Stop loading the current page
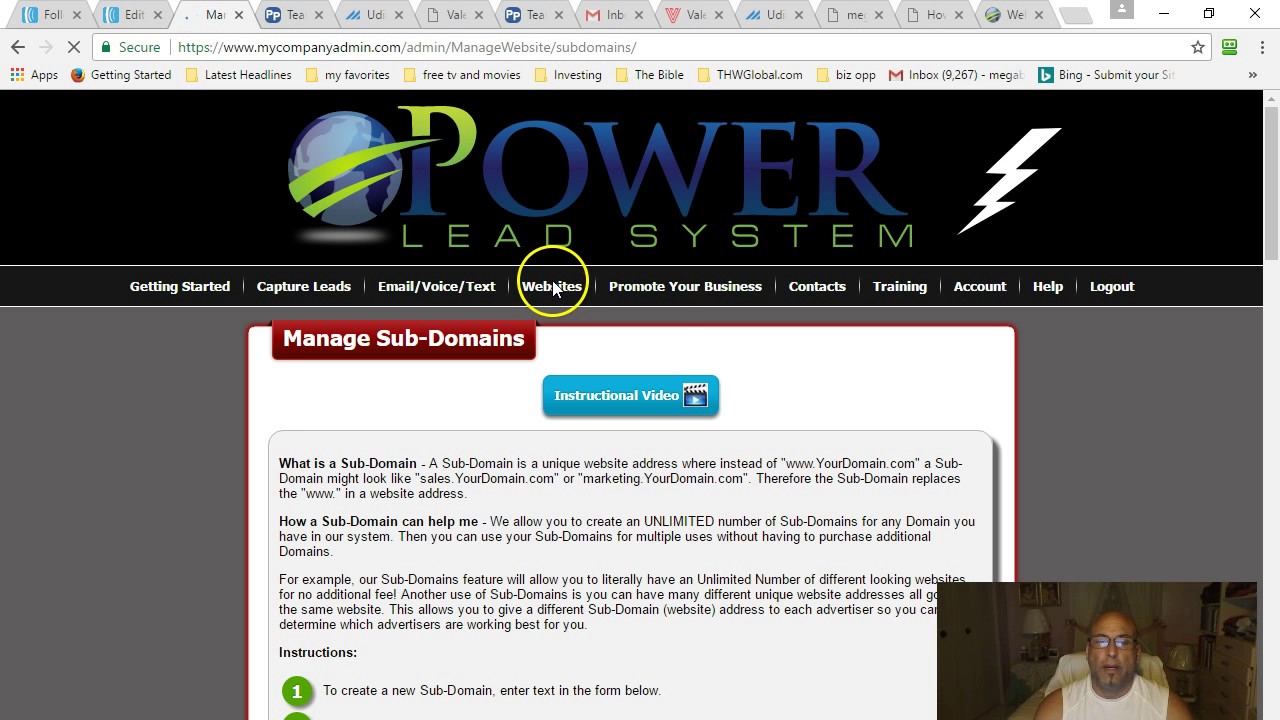Screen dimensions: 1280x720 pyautogui.click(x=76, y=47)
